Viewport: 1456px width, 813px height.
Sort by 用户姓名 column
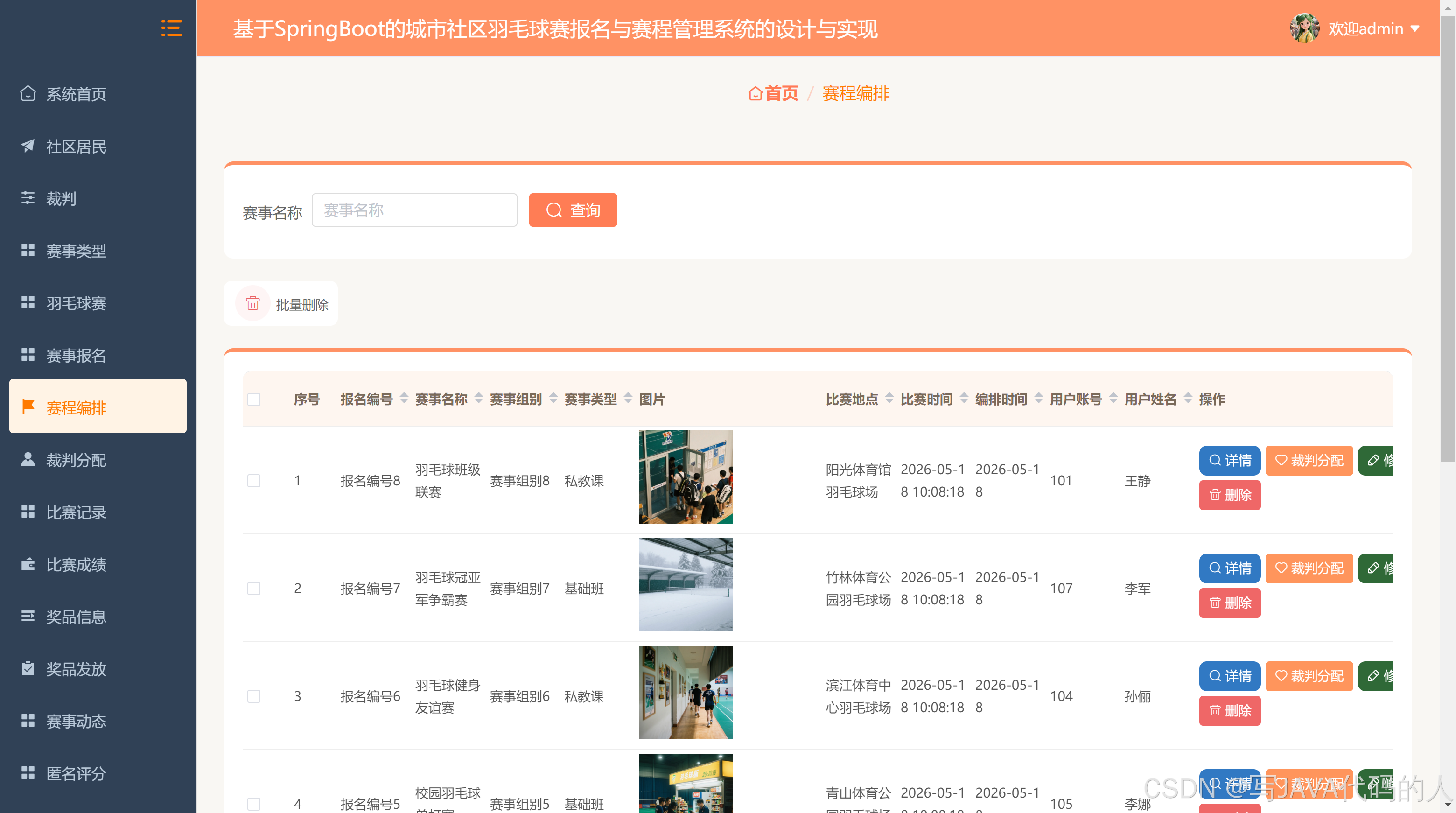pos(1188,399)
